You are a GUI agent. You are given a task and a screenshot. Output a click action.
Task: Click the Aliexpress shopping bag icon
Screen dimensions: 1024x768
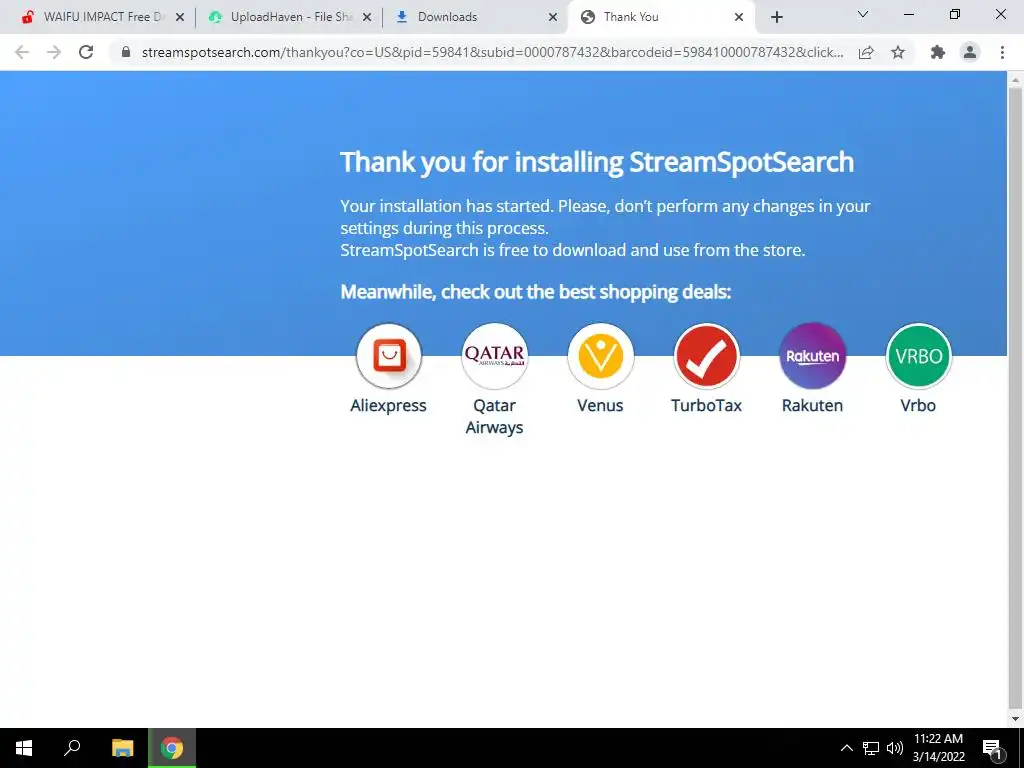pos(389,356)
